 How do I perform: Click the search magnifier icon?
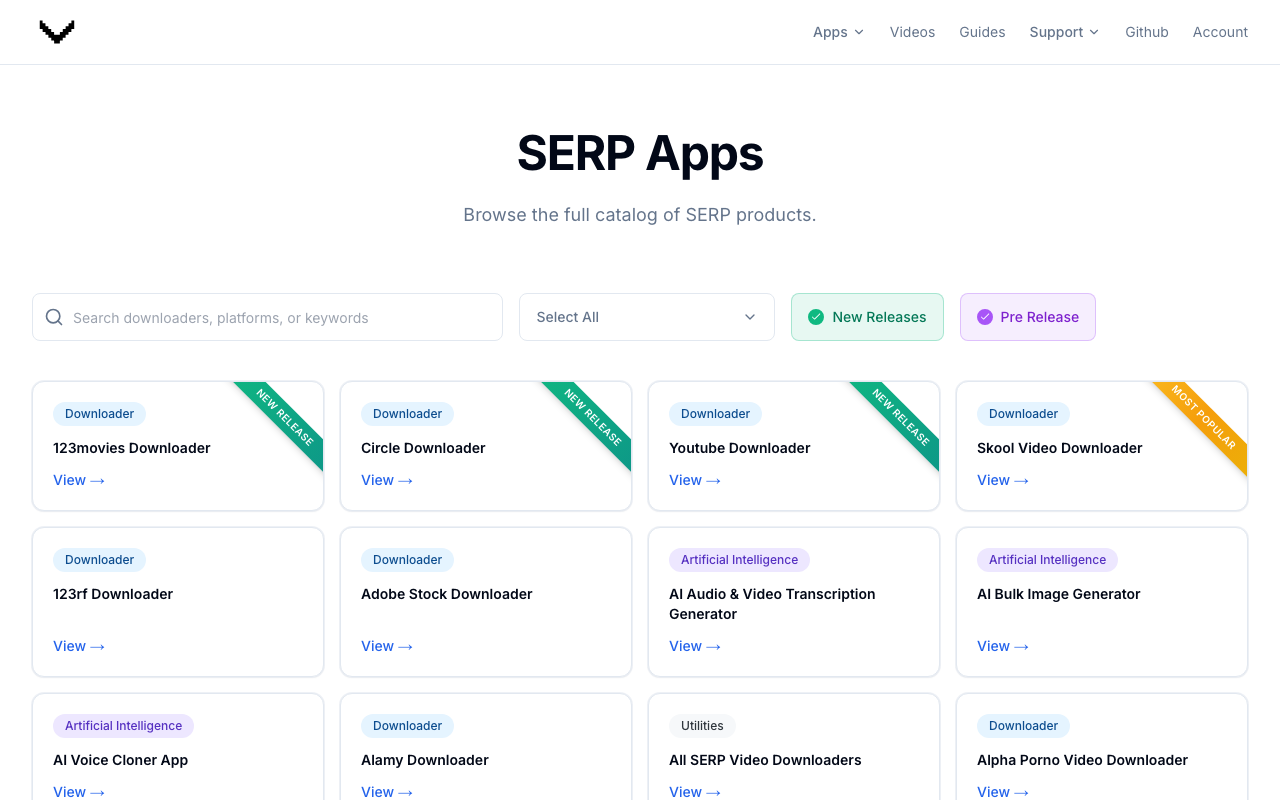pos(54,317)
